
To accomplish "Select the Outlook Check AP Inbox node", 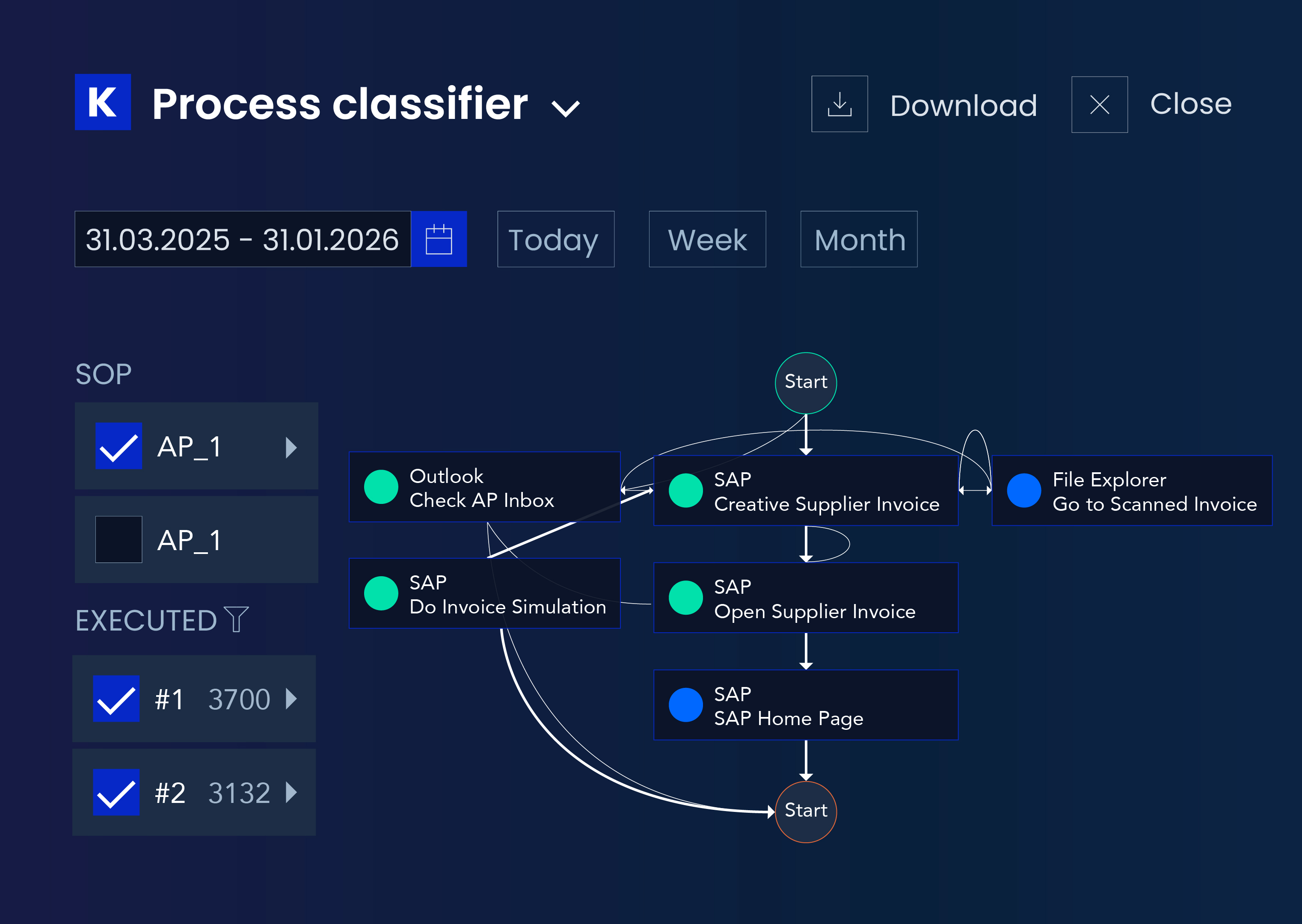I will [x=484, y=486].
